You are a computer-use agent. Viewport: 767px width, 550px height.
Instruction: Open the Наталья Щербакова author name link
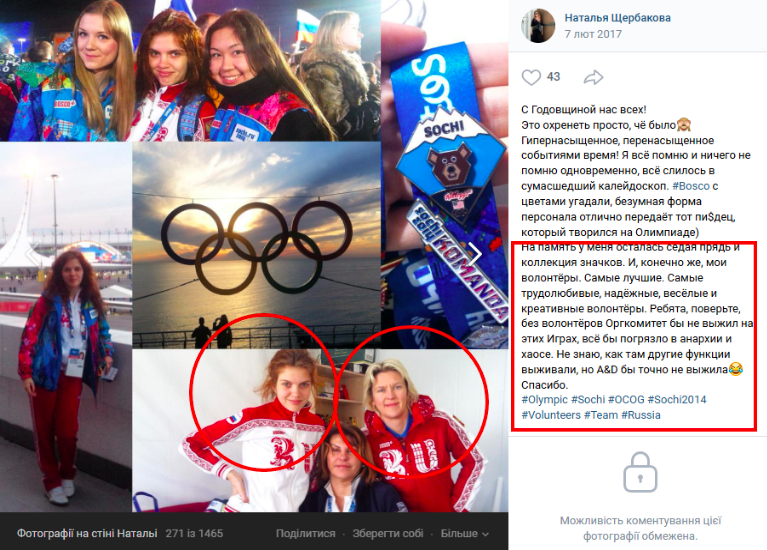[617, 18]
